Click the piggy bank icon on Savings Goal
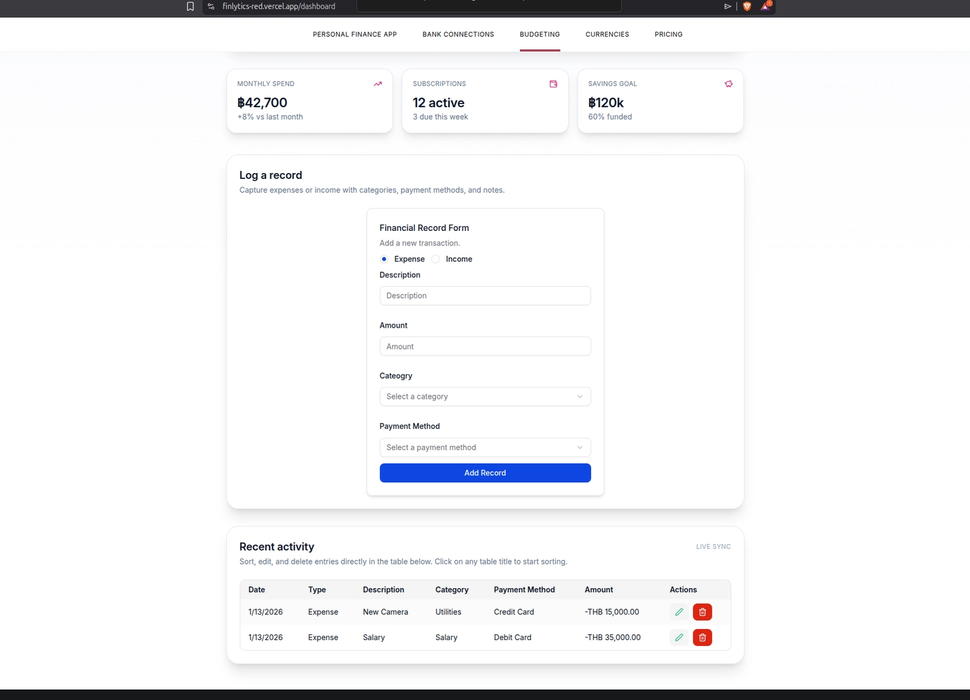970x700 pixels. pyautogui.click(x=728, y=83)
